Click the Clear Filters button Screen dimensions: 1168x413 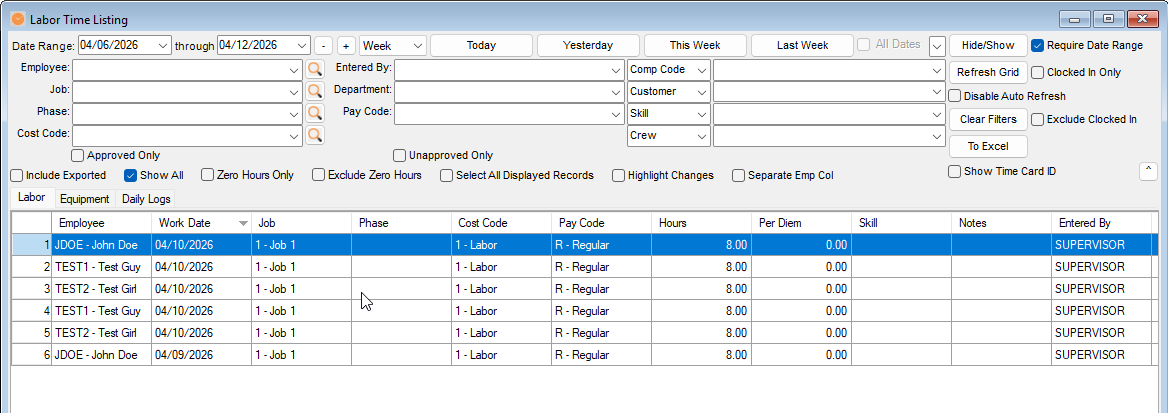(988, 119)
